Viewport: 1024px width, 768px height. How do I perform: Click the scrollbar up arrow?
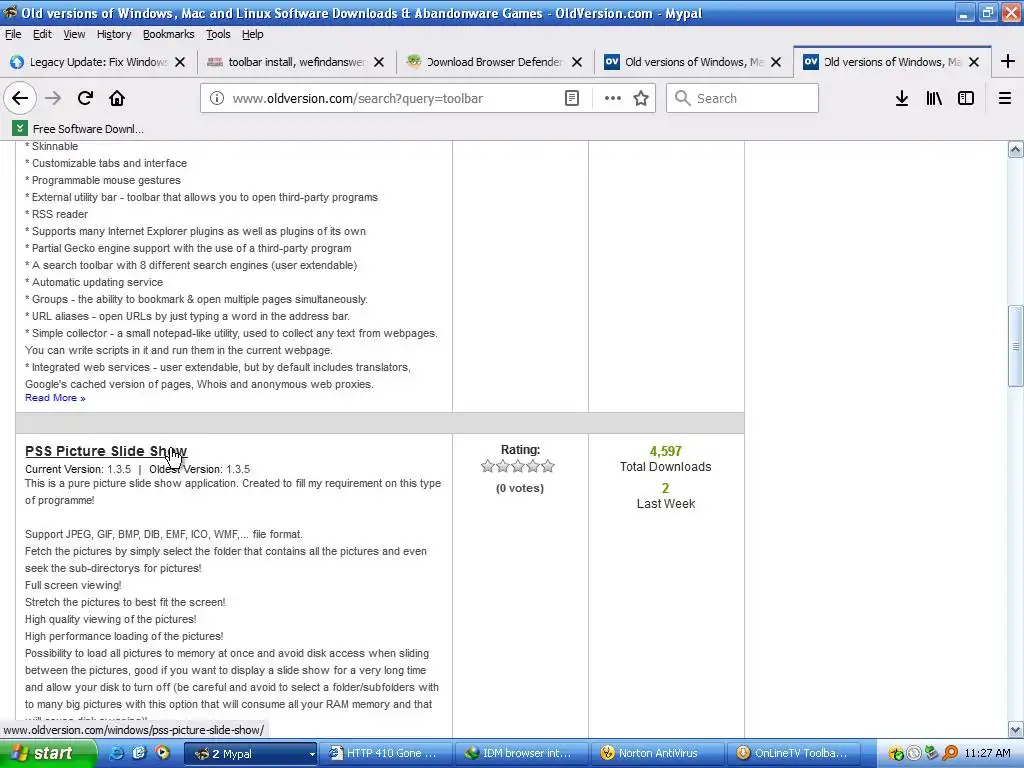[x=1016, y=150]
